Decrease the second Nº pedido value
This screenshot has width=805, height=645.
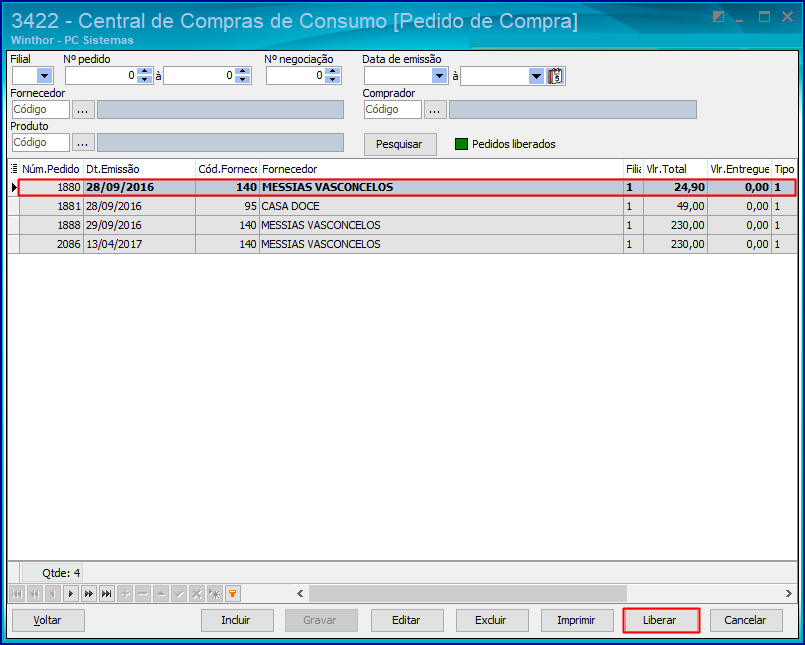point(243,80)
